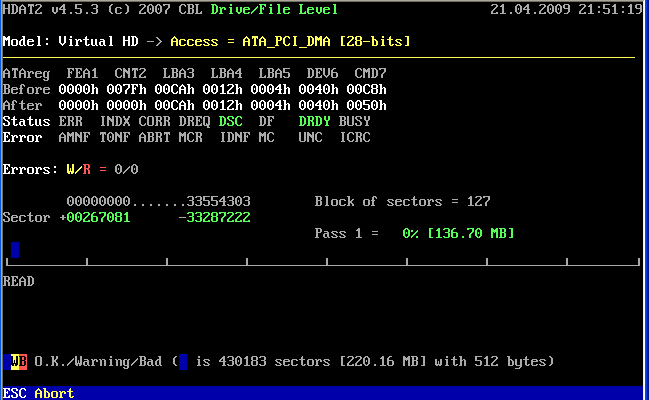Click the After value 0050h
The width and height of the screenshot is (649, 400).
366,105
